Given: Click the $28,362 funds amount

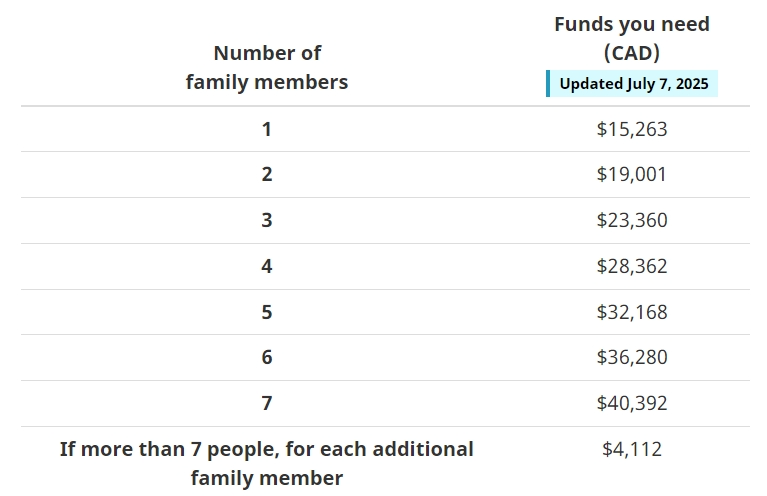Looking at the screenshot, I should [x=632, y=267].
